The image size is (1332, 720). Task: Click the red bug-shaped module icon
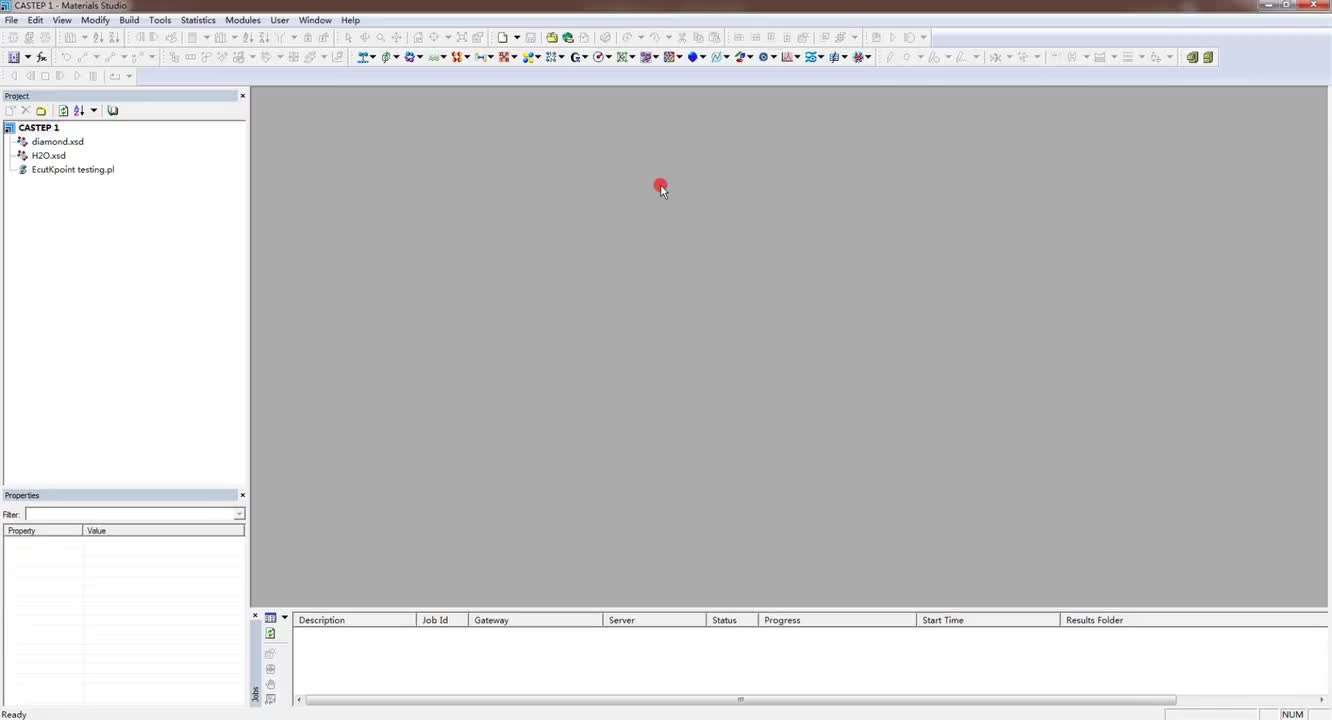point(859,57)
